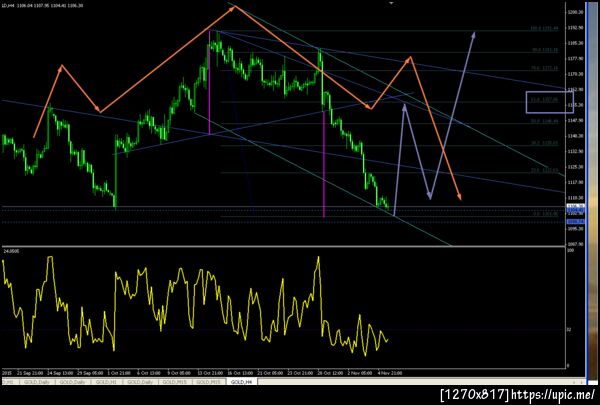Click the 100.0 Fibonacci level label
600x405 pixels.
[543, 28]
